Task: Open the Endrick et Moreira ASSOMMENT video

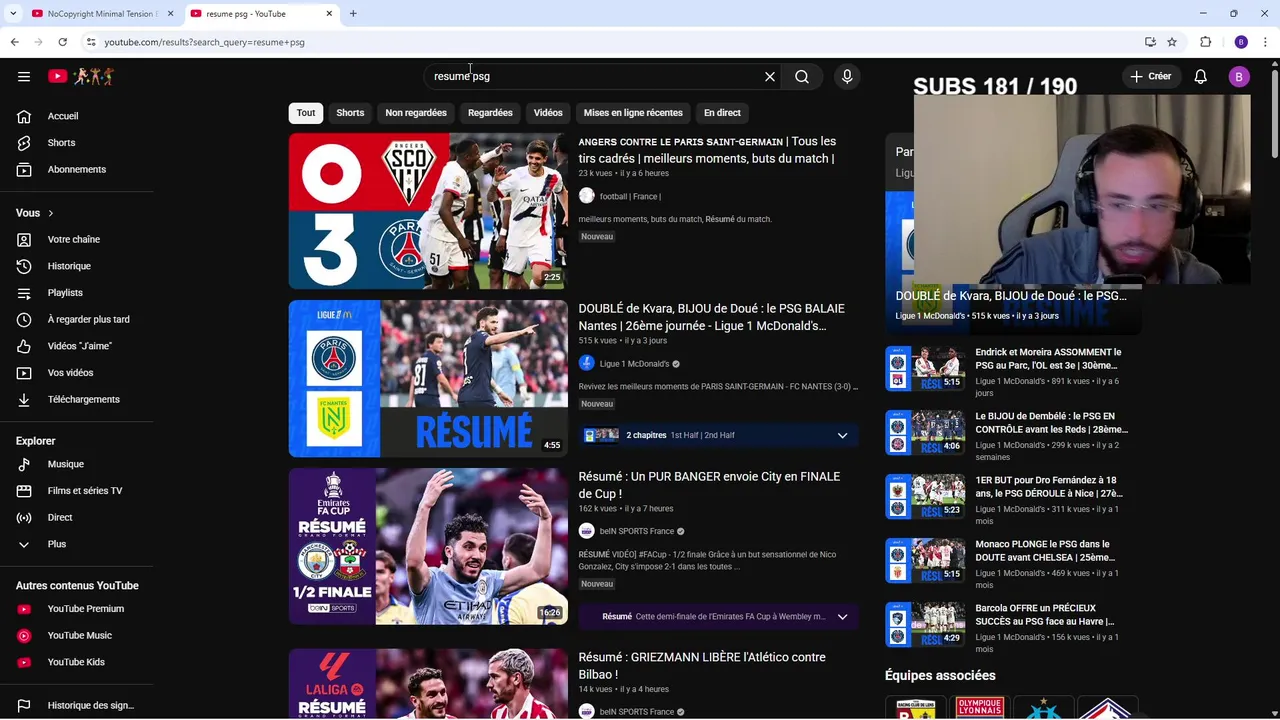Action: 1048,359
